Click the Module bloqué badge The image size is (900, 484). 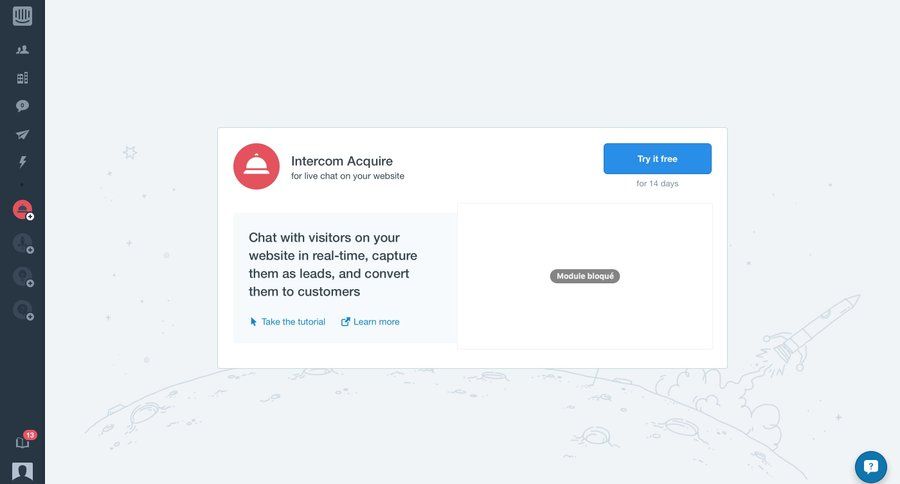(x=585, y=276)
